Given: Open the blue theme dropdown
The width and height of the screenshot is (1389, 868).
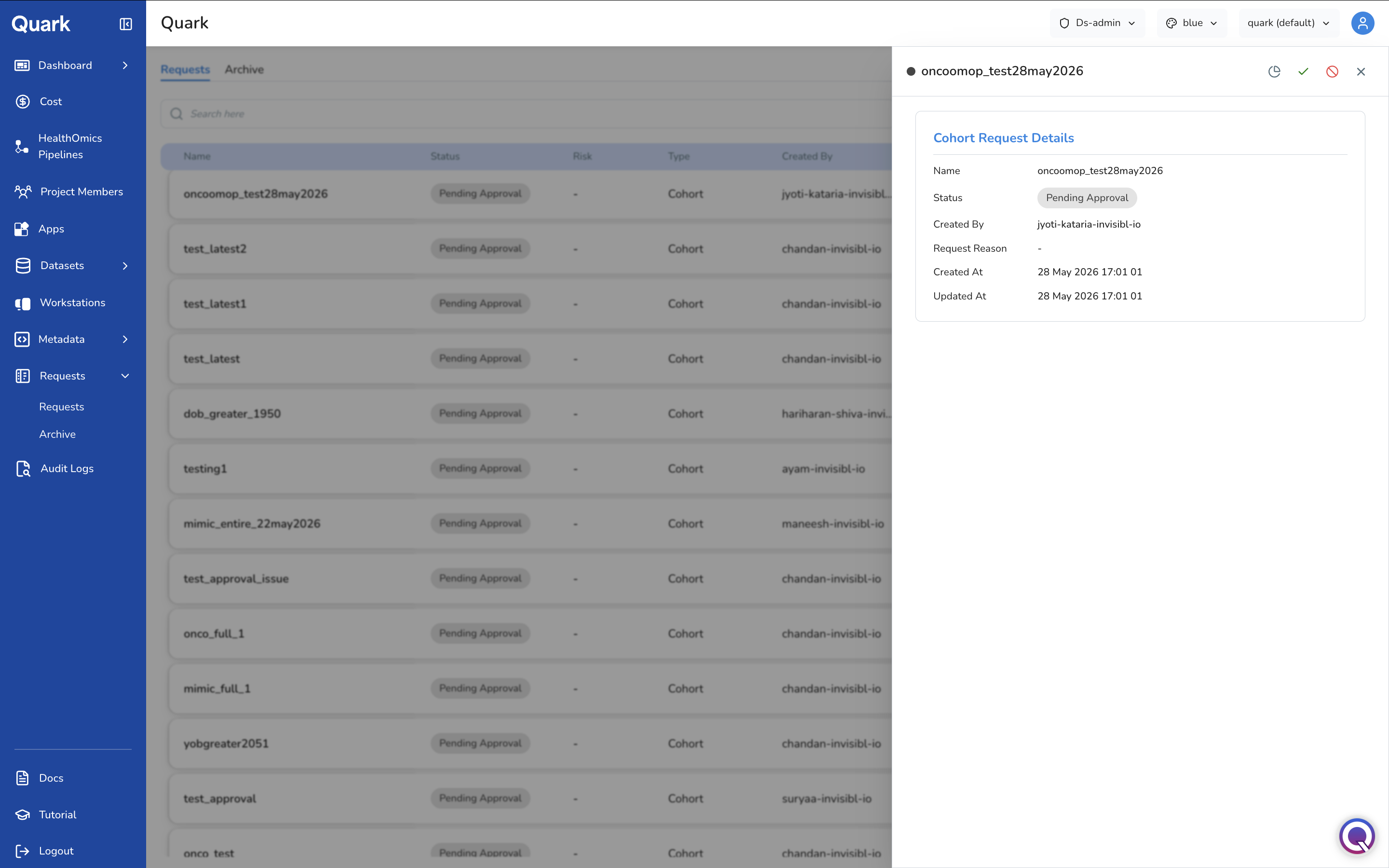Looking at the screenshot, I should (1192, 23).
